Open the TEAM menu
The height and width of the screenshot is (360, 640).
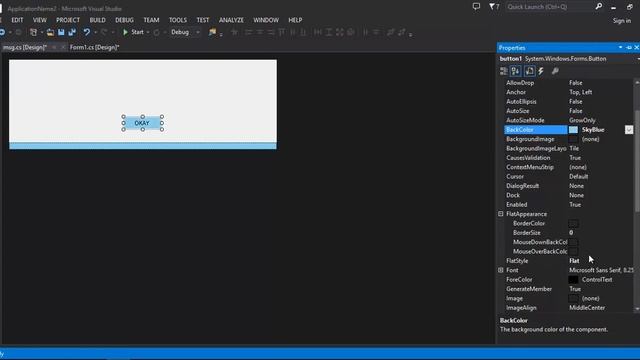point(151,20)
